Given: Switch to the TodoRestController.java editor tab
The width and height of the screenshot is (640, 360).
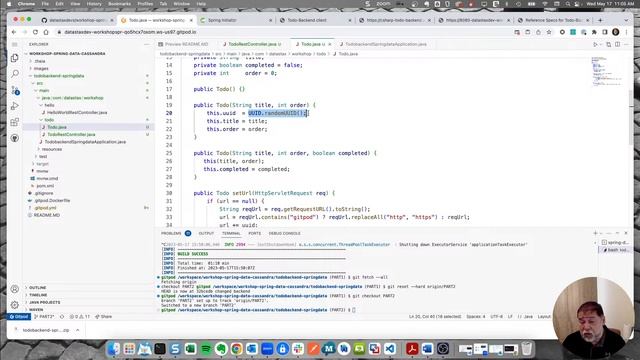Looking at the screenshot, I should 252,44.
